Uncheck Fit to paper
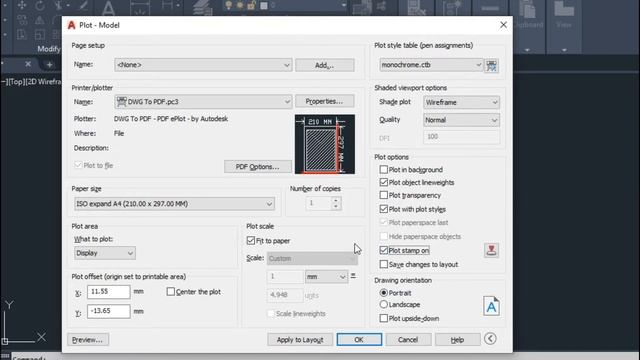Screen dimensions: 640x360 click(x=251, y=241)
